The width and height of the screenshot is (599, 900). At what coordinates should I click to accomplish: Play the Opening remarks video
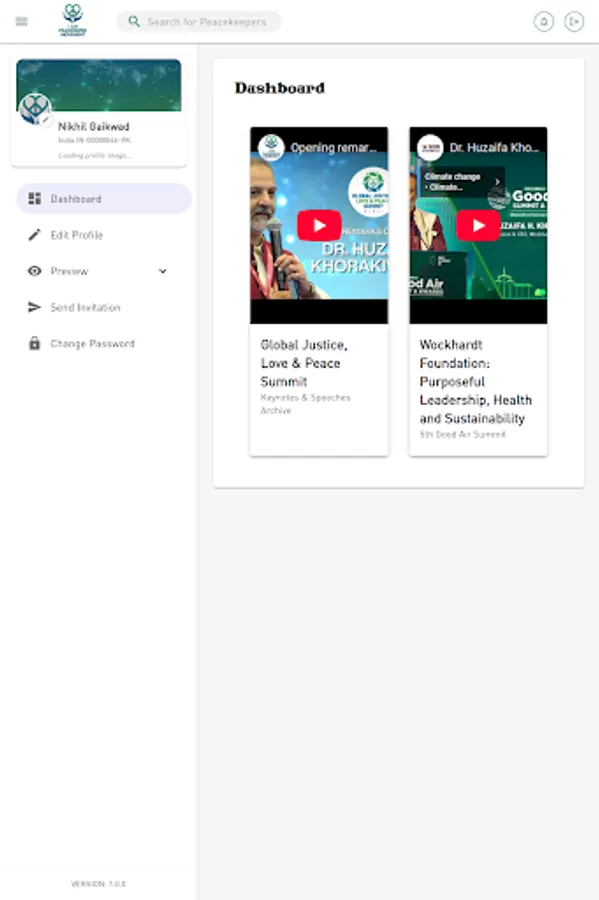(x=319, y=226)
